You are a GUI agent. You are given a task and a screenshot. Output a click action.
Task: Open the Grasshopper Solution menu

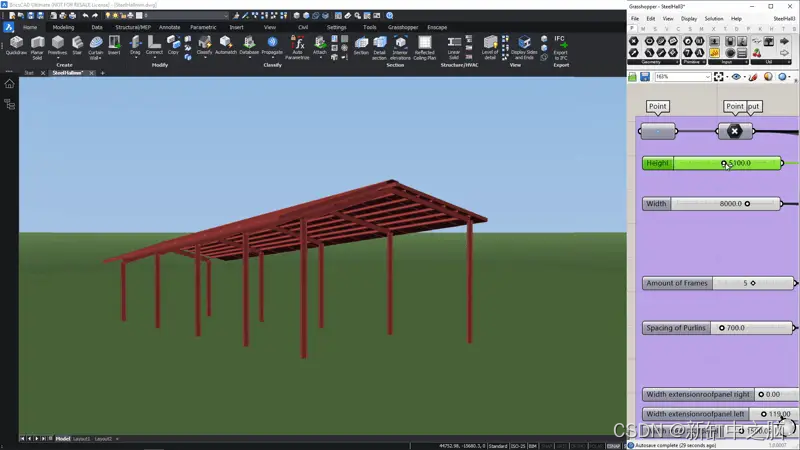coord(714,18)
